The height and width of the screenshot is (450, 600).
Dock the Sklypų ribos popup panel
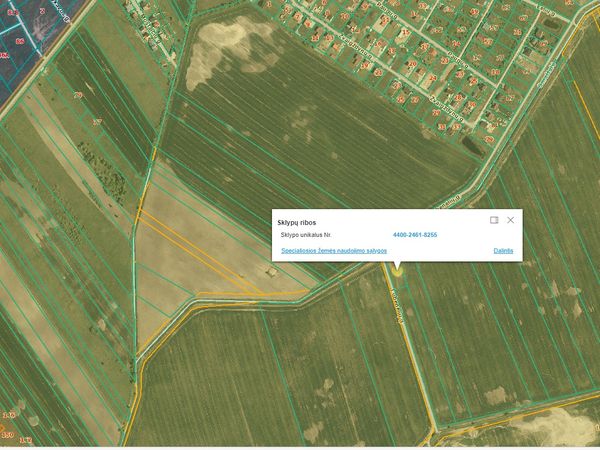click(x=494, y=220)
